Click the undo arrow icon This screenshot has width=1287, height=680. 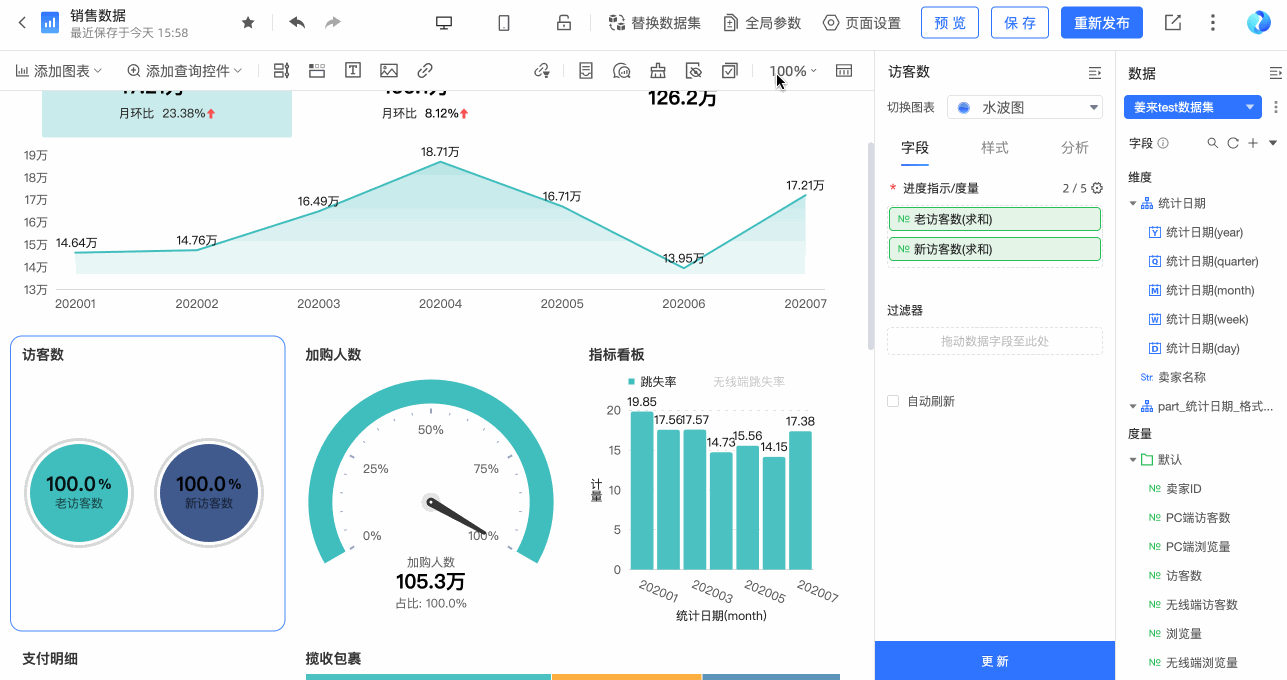(297, 23)
